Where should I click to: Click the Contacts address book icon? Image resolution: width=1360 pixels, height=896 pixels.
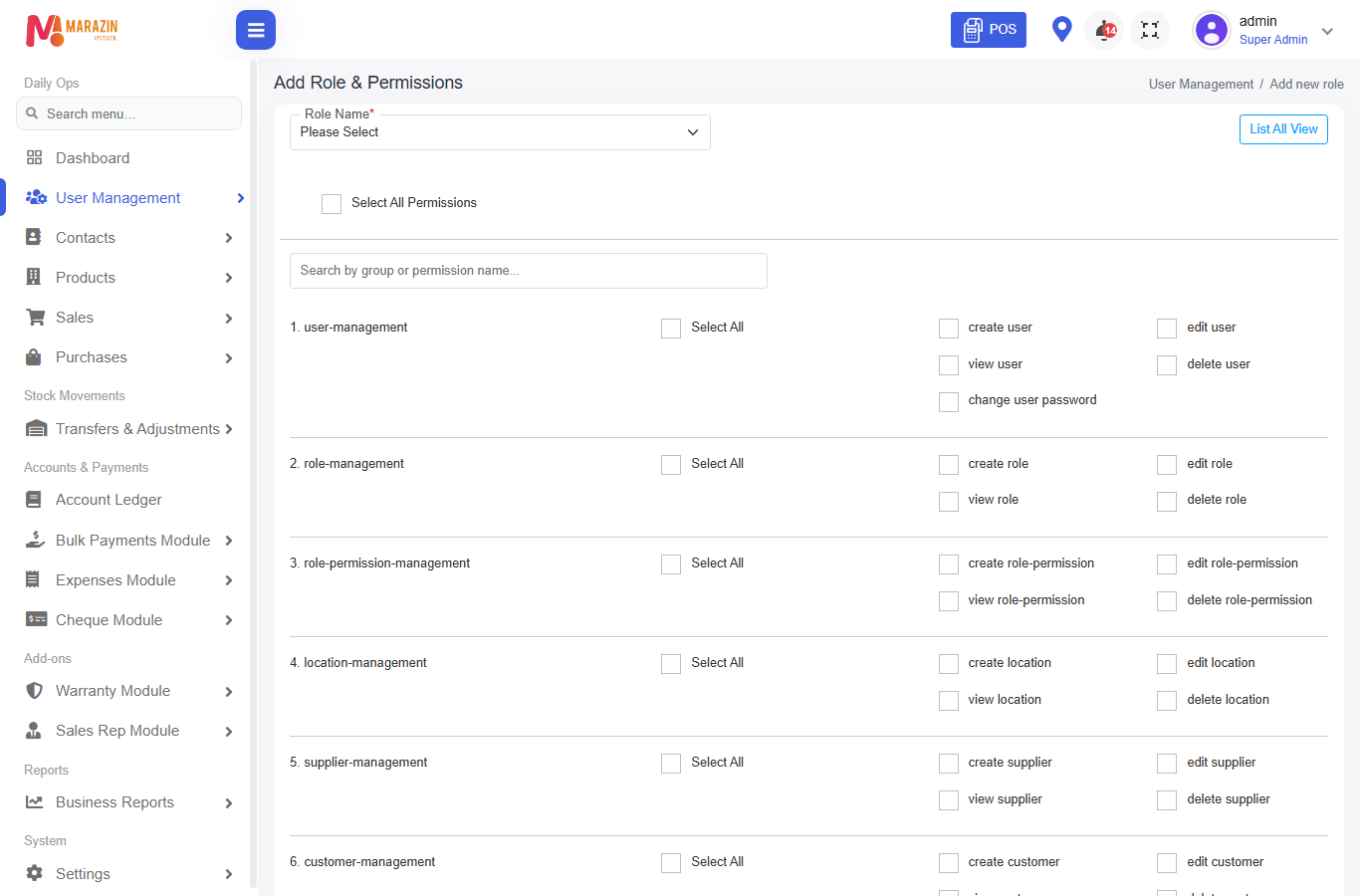[x=34, y=237]
